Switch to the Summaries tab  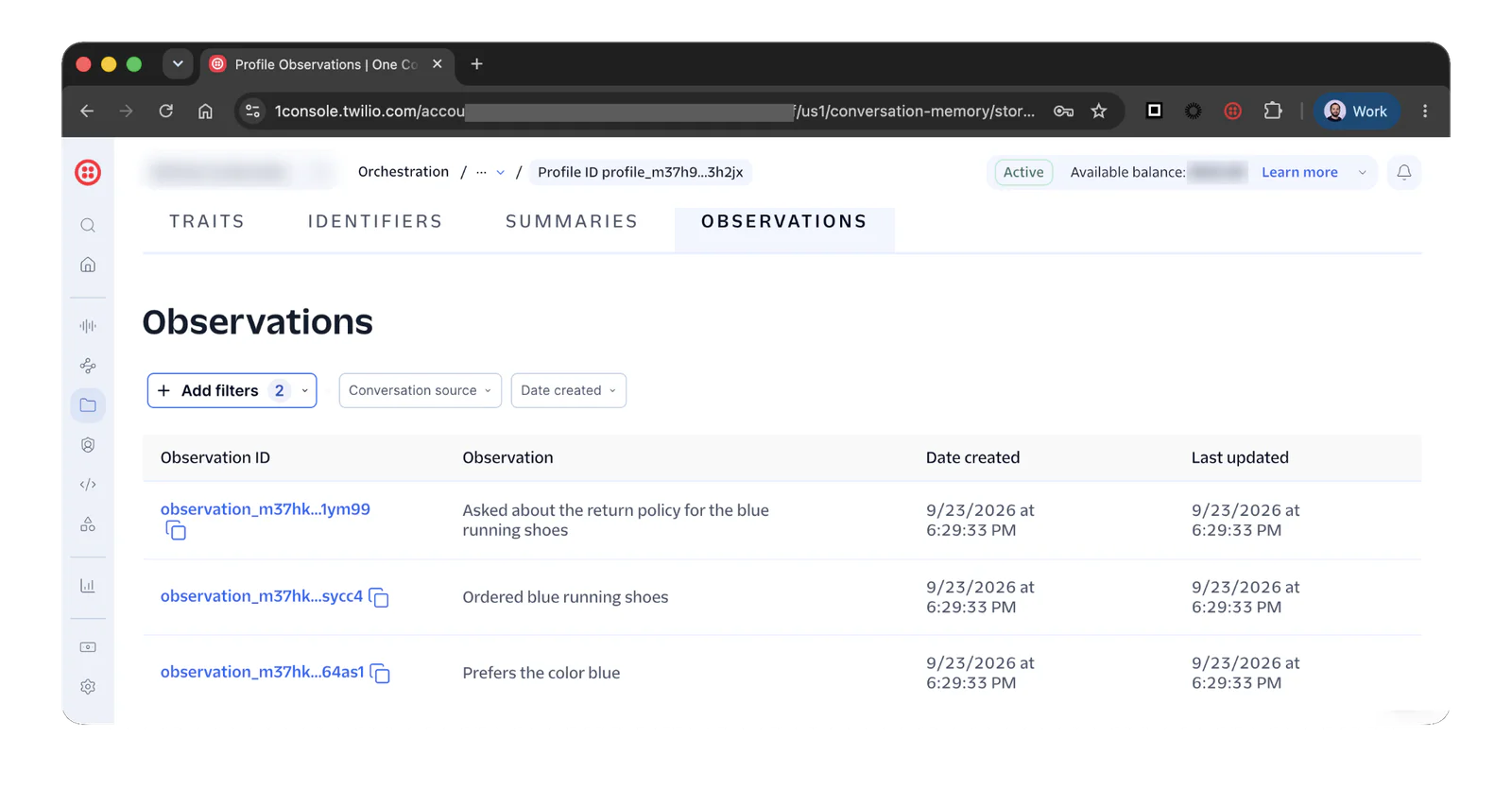572,221
